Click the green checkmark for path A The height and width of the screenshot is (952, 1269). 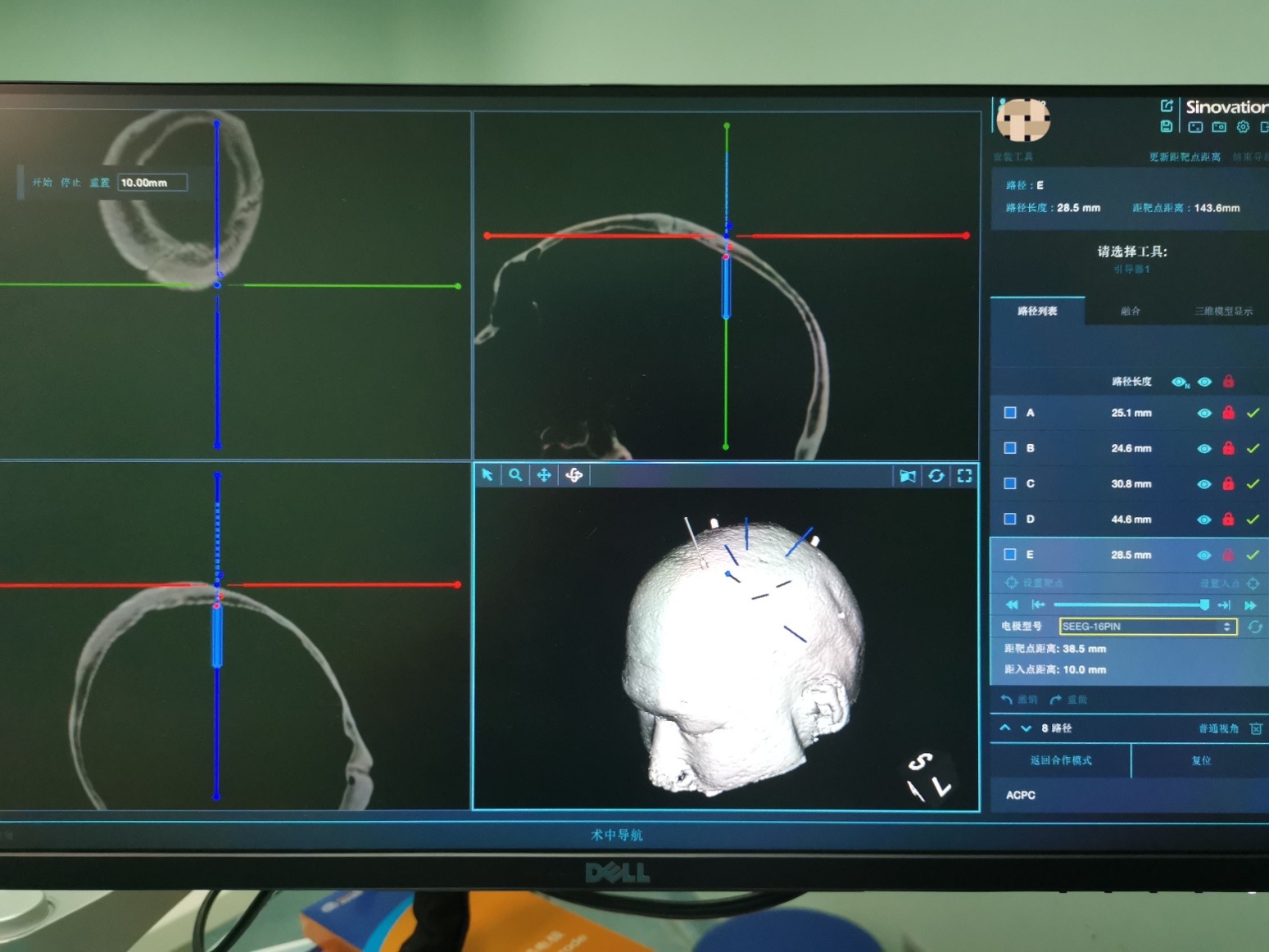point(1253,413)
